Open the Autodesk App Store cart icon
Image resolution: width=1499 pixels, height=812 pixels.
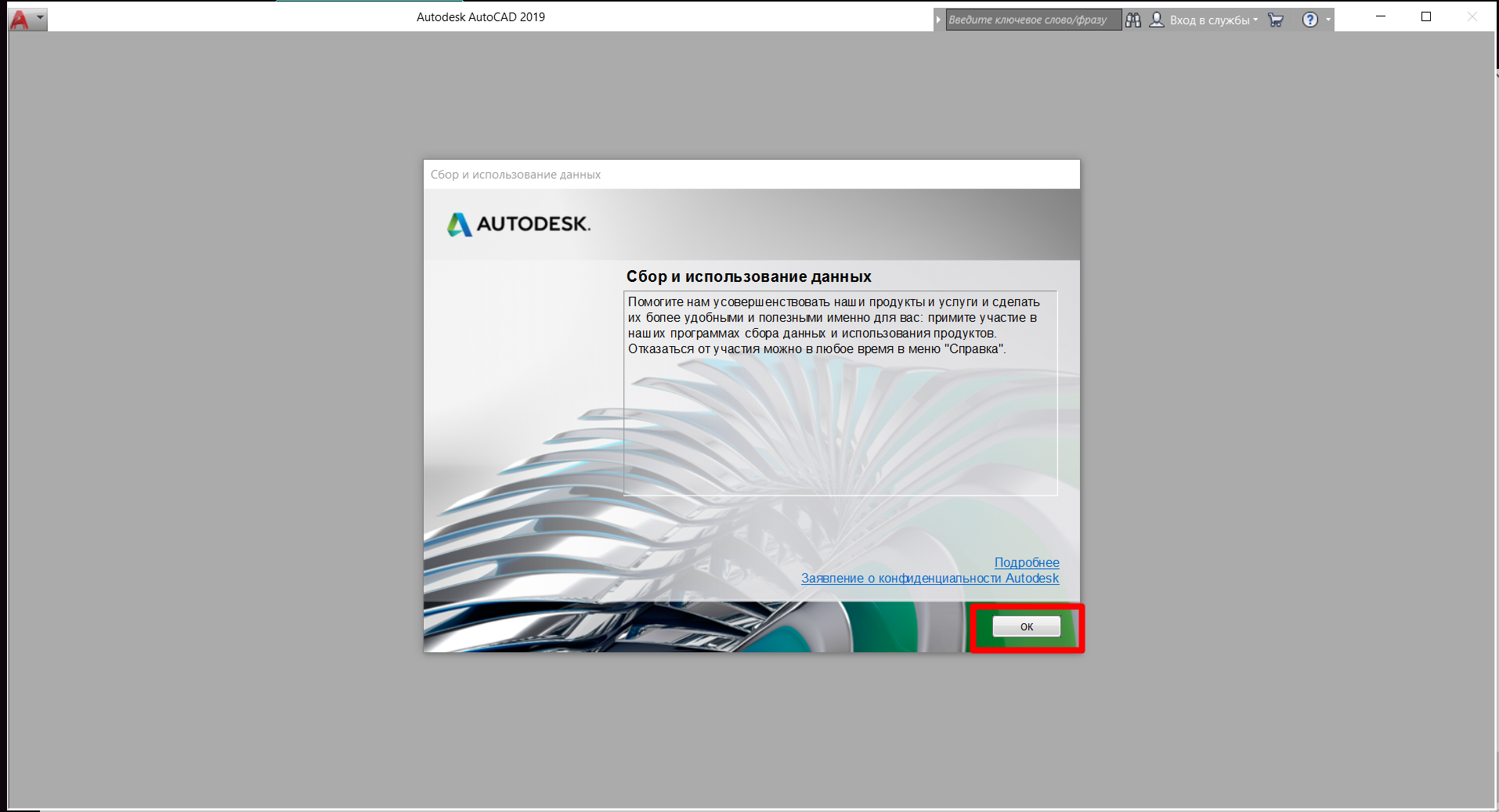1276,20
